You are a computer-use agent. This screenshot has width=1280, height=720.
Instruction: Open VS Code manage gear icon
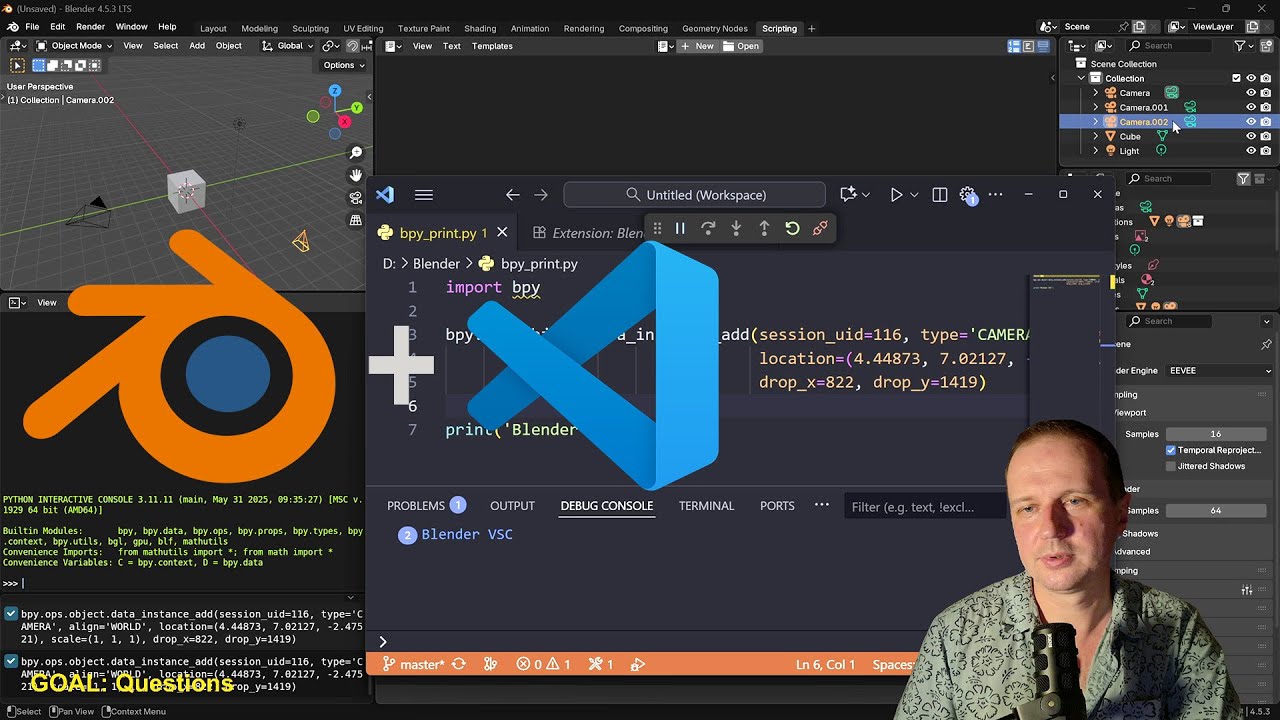click(967, 195)
